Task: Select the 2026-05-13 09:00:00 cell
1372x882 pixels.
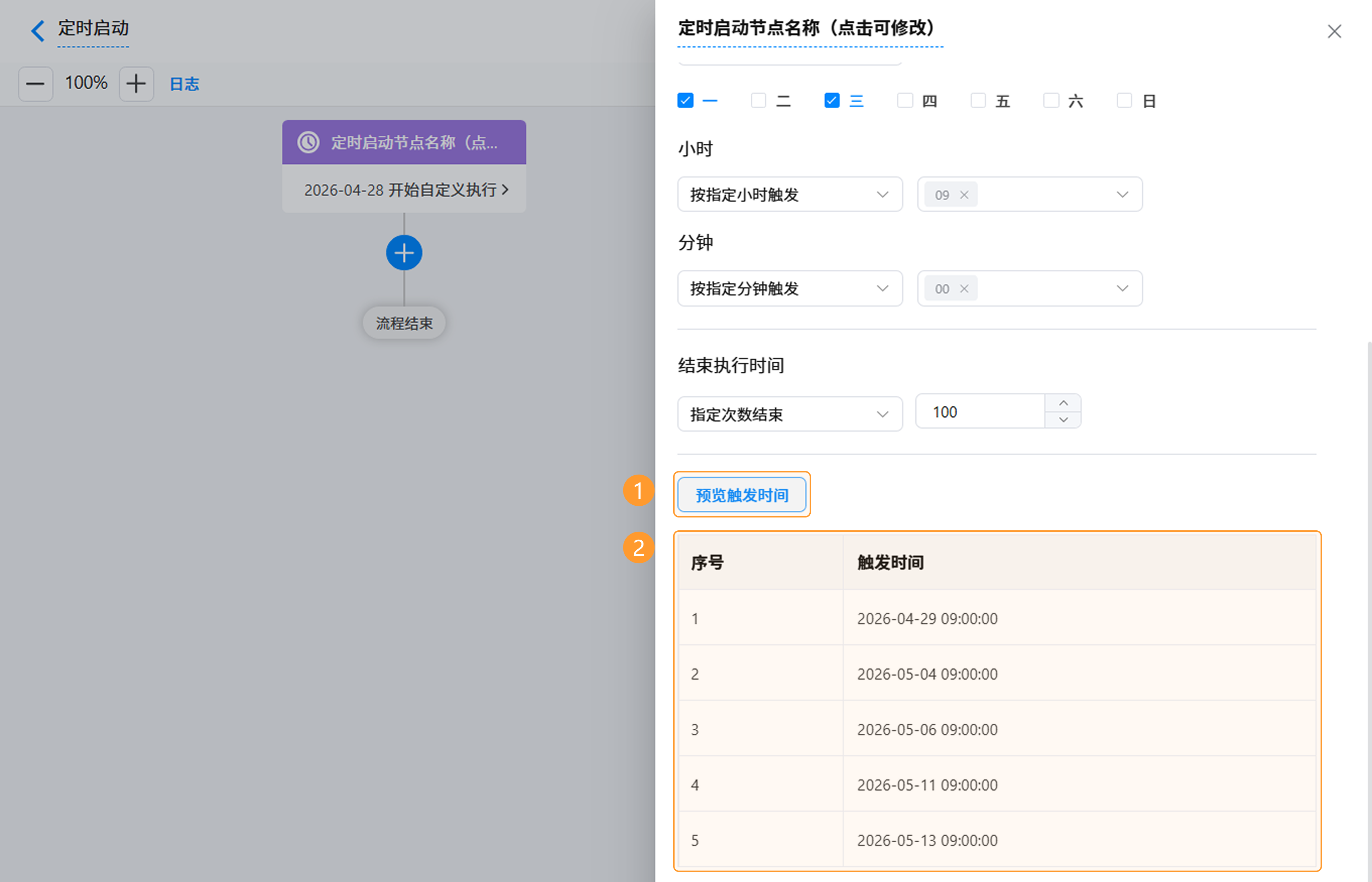Action: [1079, 839]
